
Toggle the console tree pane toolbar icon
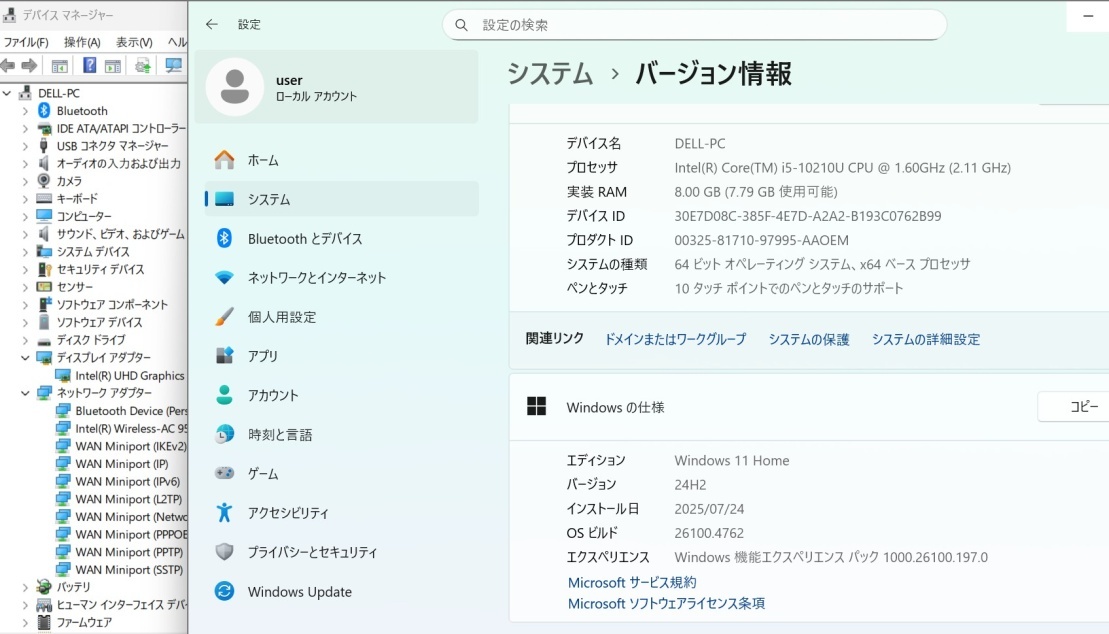coord(59,66)
